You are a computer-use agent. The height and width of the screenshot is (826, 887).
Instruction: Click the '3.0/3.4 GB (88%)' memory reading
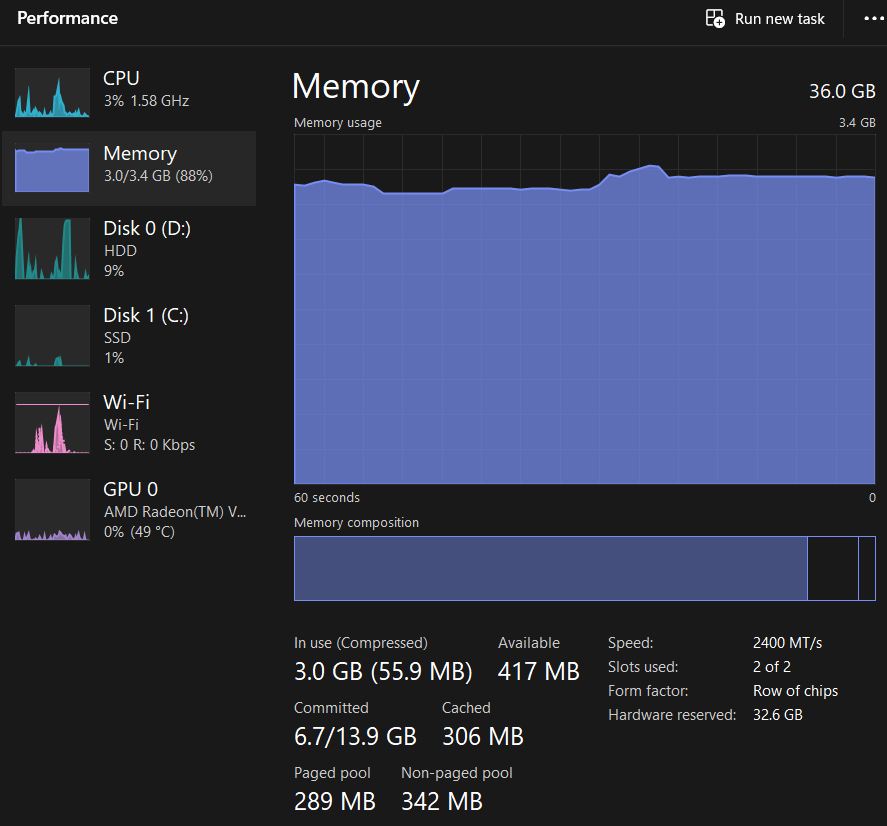(158, 176)
